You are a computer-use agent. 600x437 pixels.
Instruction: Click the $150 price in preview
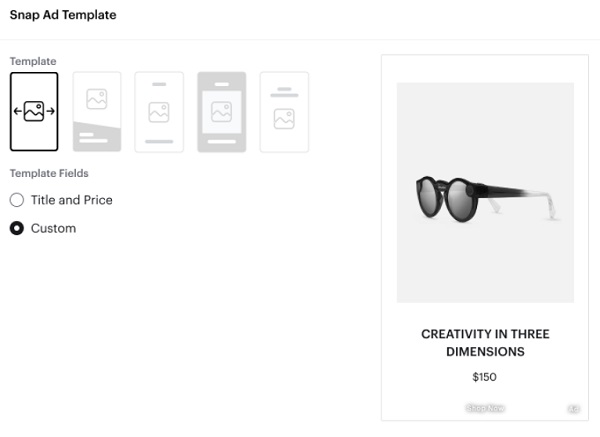pos(484,377)
